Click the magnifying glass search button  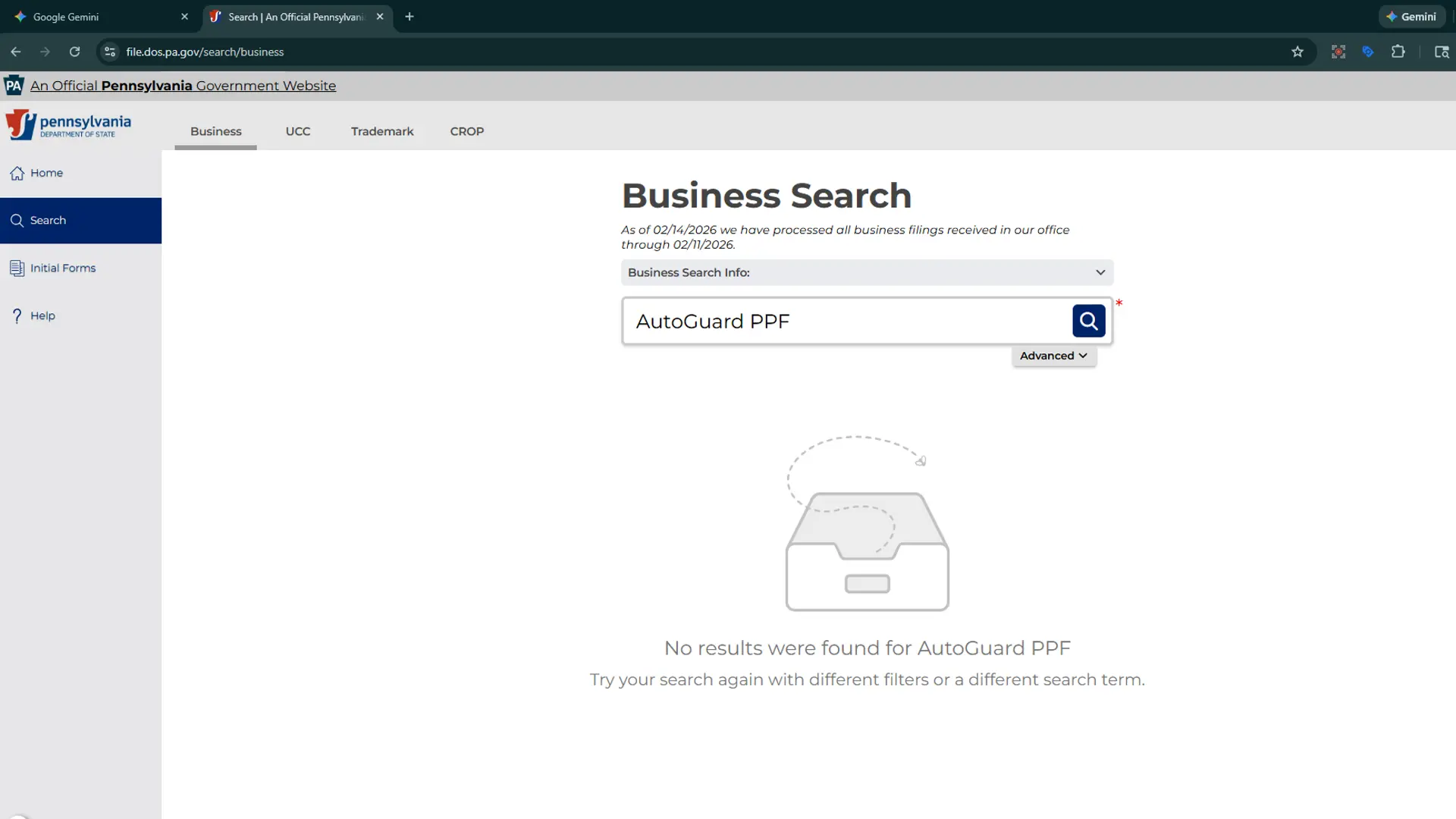click(x=1088, y=321)
